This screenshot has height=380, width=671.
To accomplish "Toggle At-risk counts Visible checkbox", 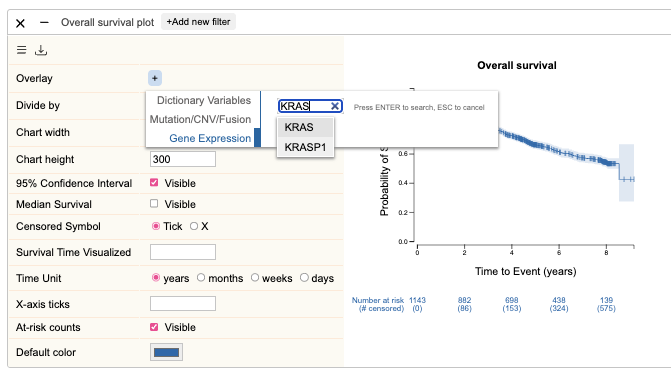I will [154, 327].
